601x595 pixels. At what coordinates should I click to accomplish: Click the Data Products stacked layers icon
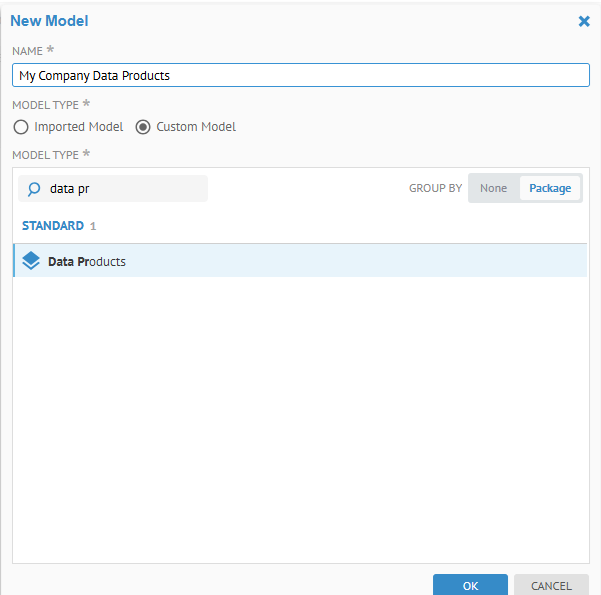[31, 261]
